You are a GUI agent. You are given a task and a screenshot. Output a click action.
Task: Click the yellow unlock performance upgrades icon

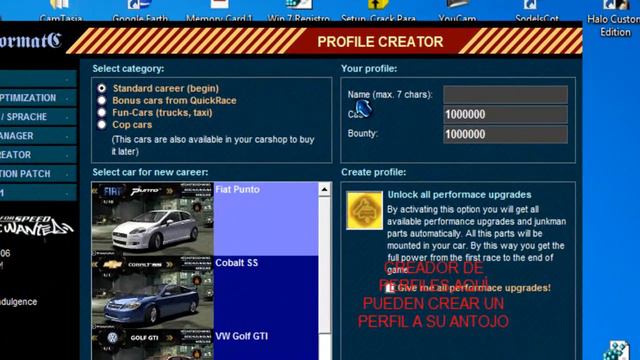coord(364,210)
